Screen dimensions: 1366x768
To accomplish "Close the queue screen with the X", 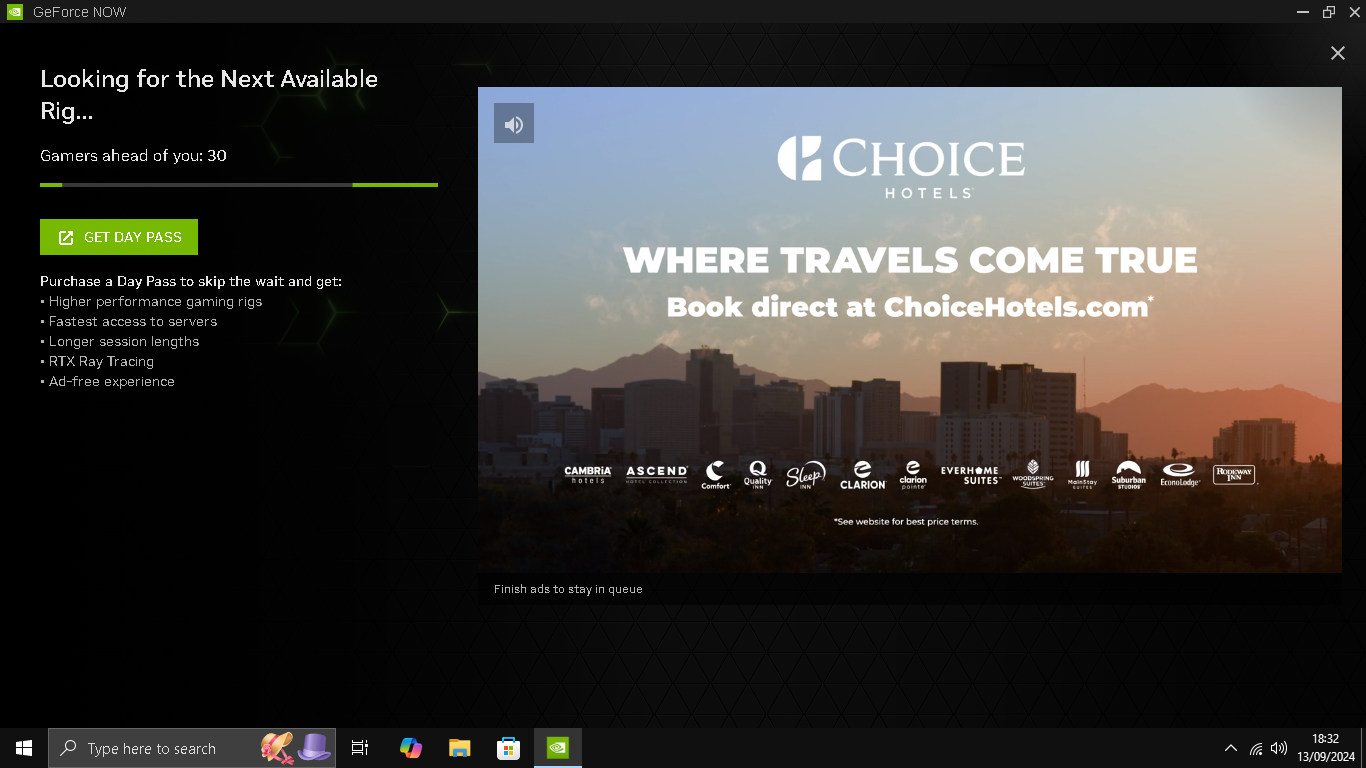I will (x=1337, y=53).
